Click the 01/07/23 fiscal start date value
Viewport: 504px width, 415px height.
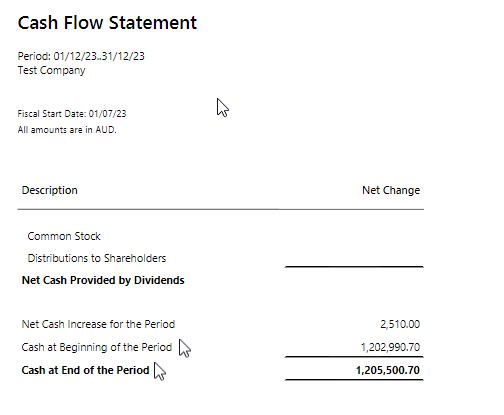click(x=107, y=114)
